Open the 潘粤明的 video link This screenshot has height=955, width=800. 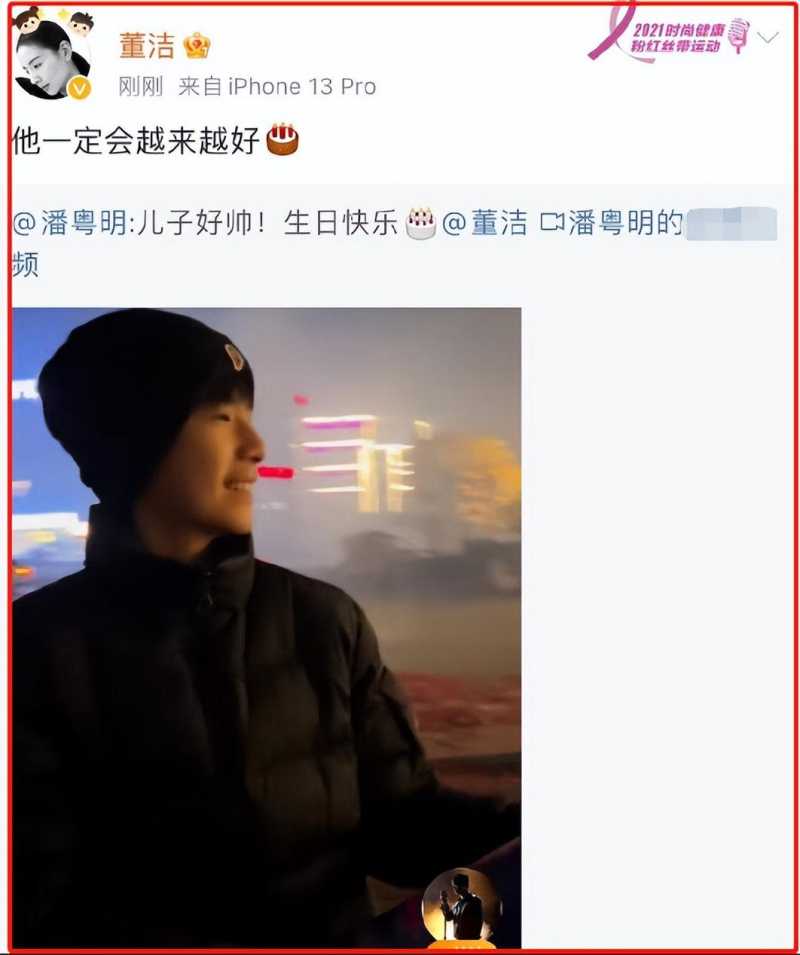click(626, 223)
